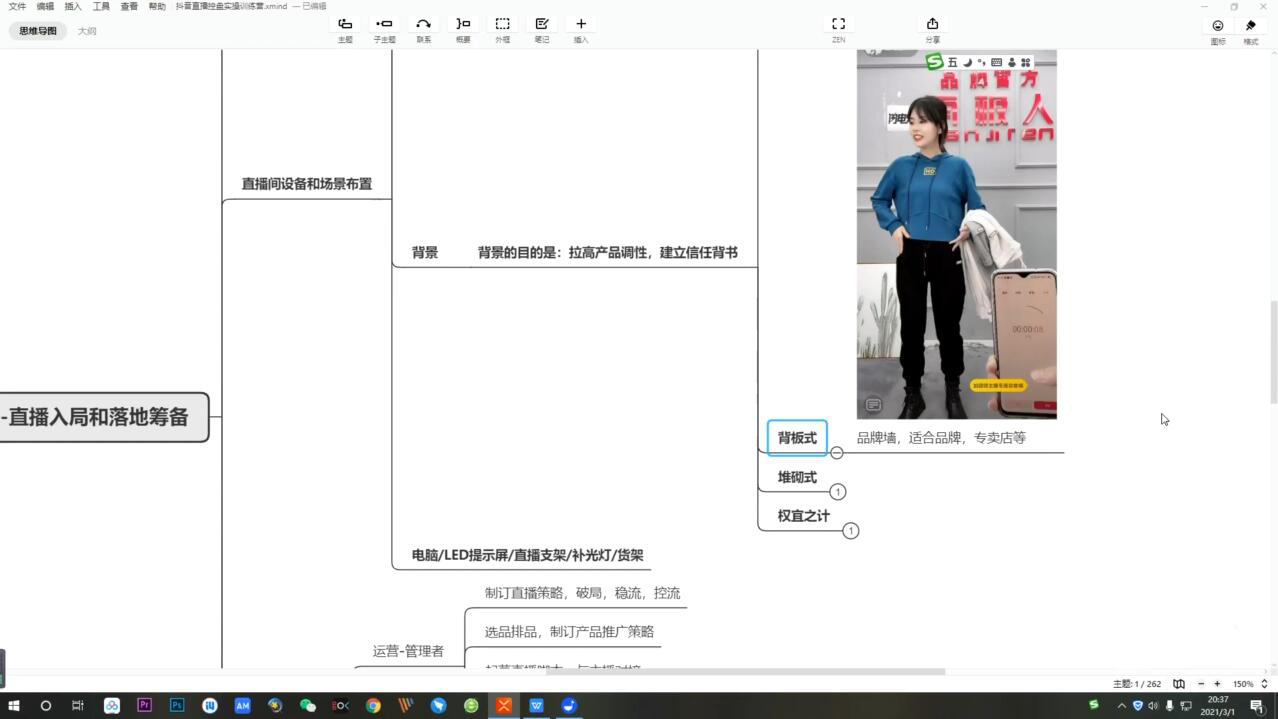This screenshot has width=1278, height=719.
Task: Toggle the map overview icon in the status bar
Action: pos(1179,684)
